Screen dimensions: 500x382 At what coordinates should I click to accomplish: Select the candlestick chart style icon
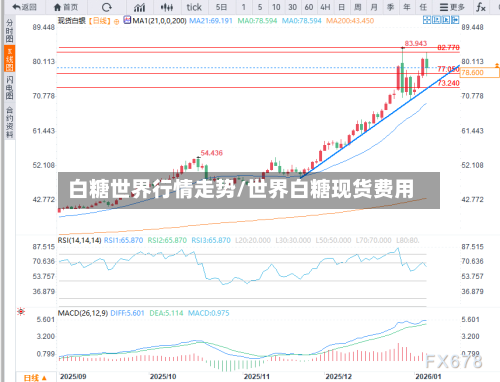pos(167,7)
